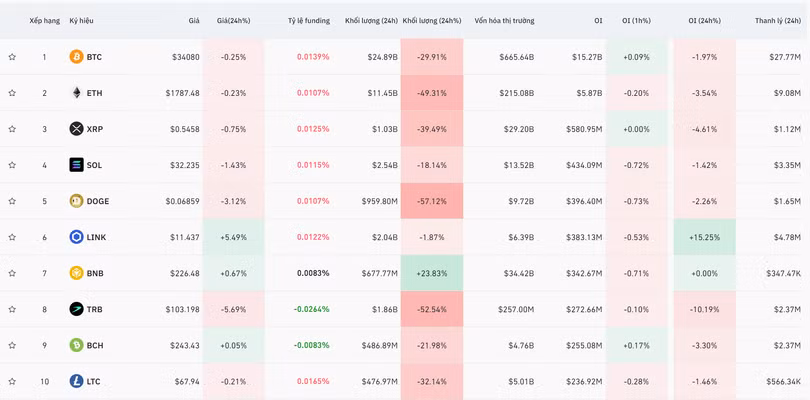Click the LINK coin icon
Image resolution: width=810 pixels, height=400 pixels.
(76, 237)
